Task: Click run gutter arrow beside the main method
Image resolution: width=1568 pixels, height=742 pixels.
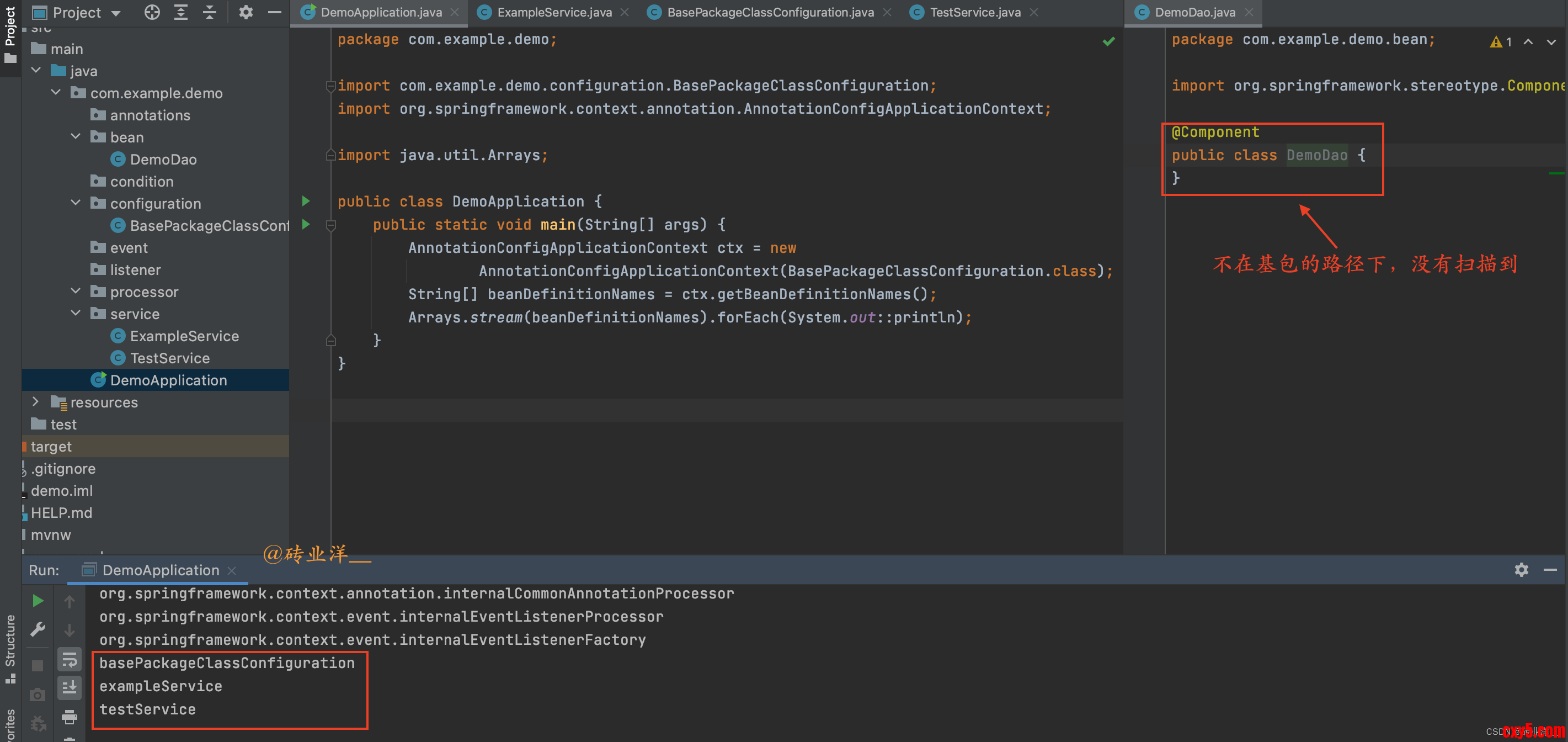Action: click(306, 224)
